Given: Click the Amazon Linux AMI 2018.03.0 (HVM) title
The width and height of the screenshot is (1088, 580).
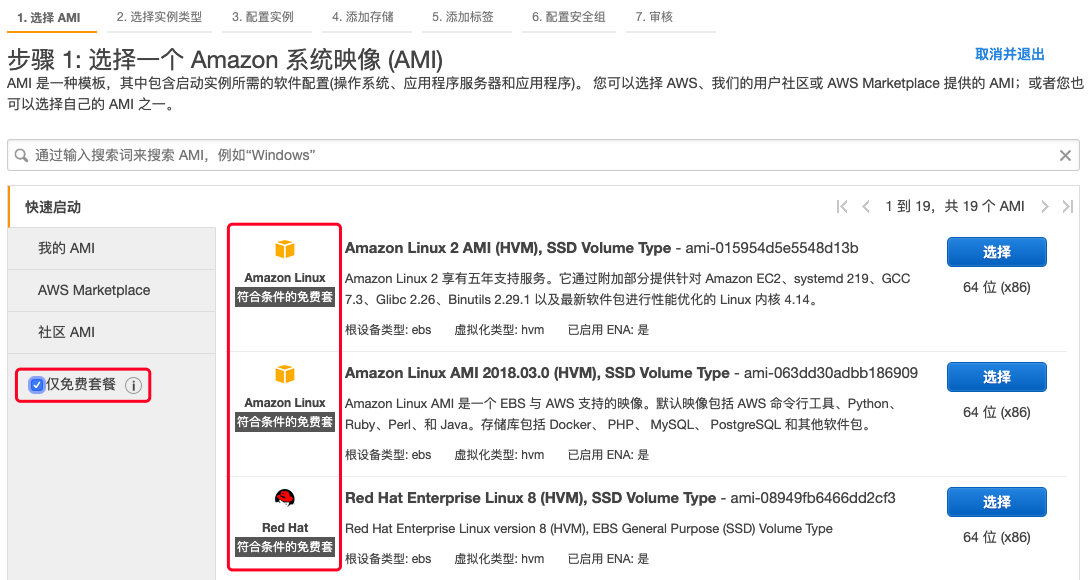Looking at the screenshot, I should pos(537,373).
